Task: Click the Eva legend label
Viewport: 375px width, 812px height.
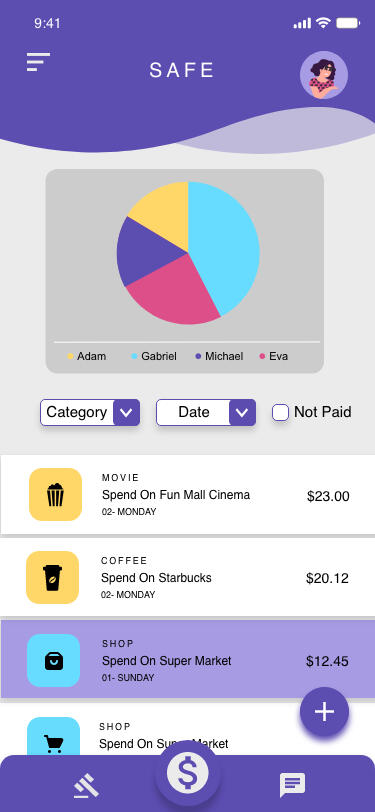Action: click(278, 356)
